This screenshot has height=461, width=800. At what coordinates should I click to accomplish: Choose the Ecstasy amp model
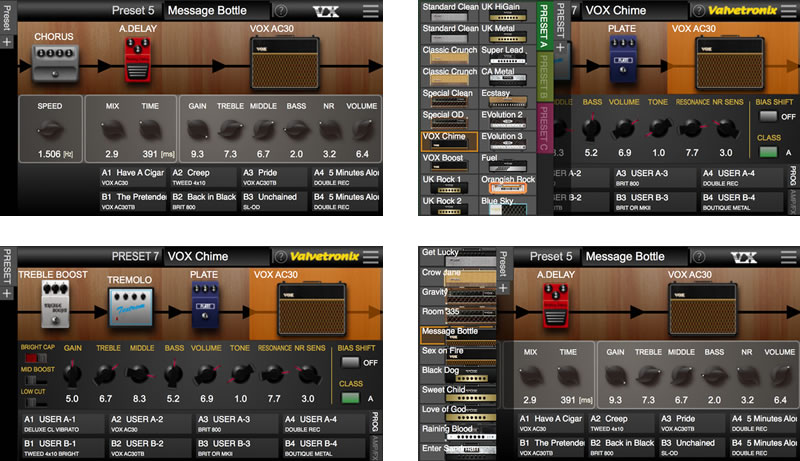pos(507,98)
